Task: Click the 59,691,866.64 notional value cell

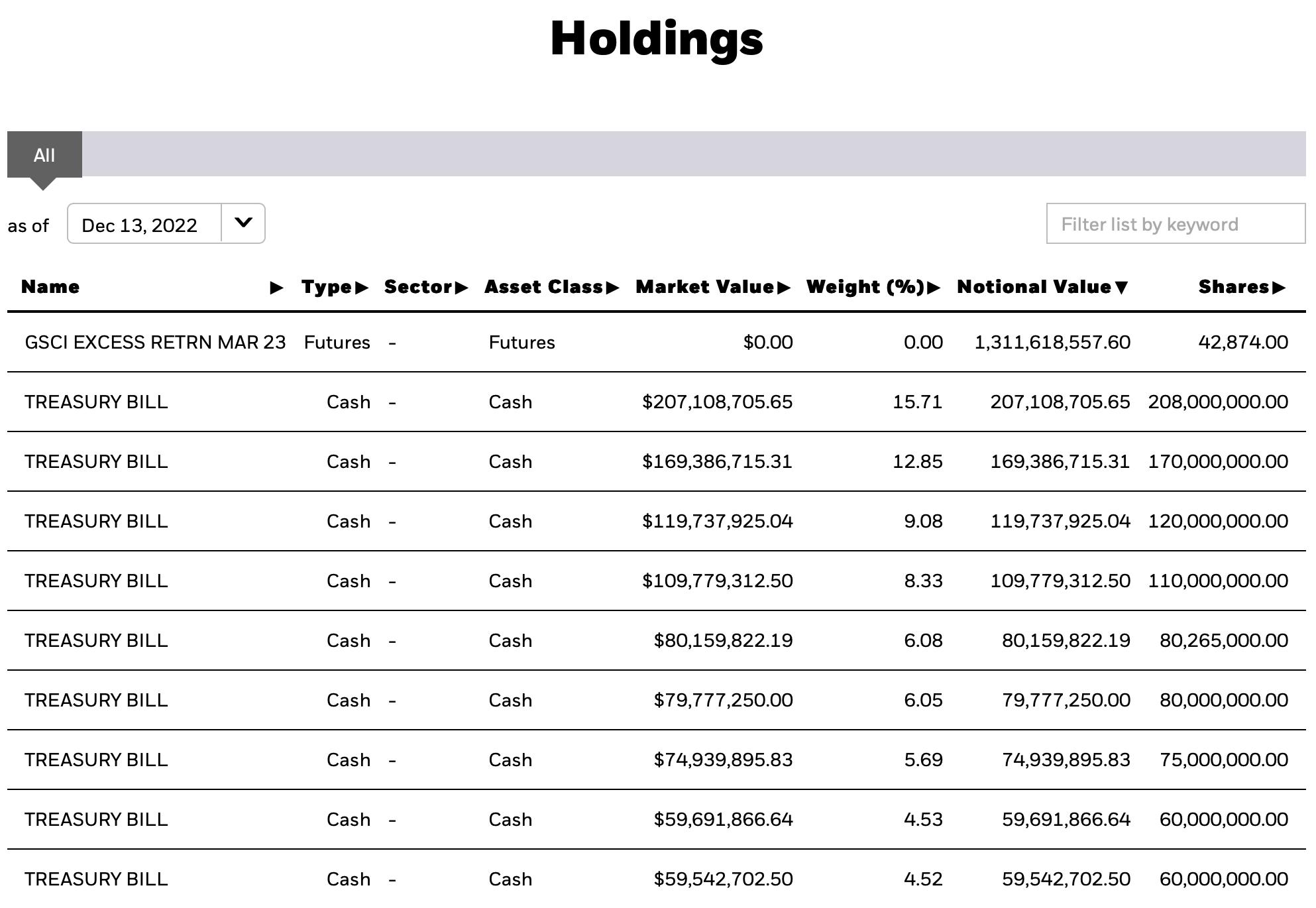Action: 1066,819
